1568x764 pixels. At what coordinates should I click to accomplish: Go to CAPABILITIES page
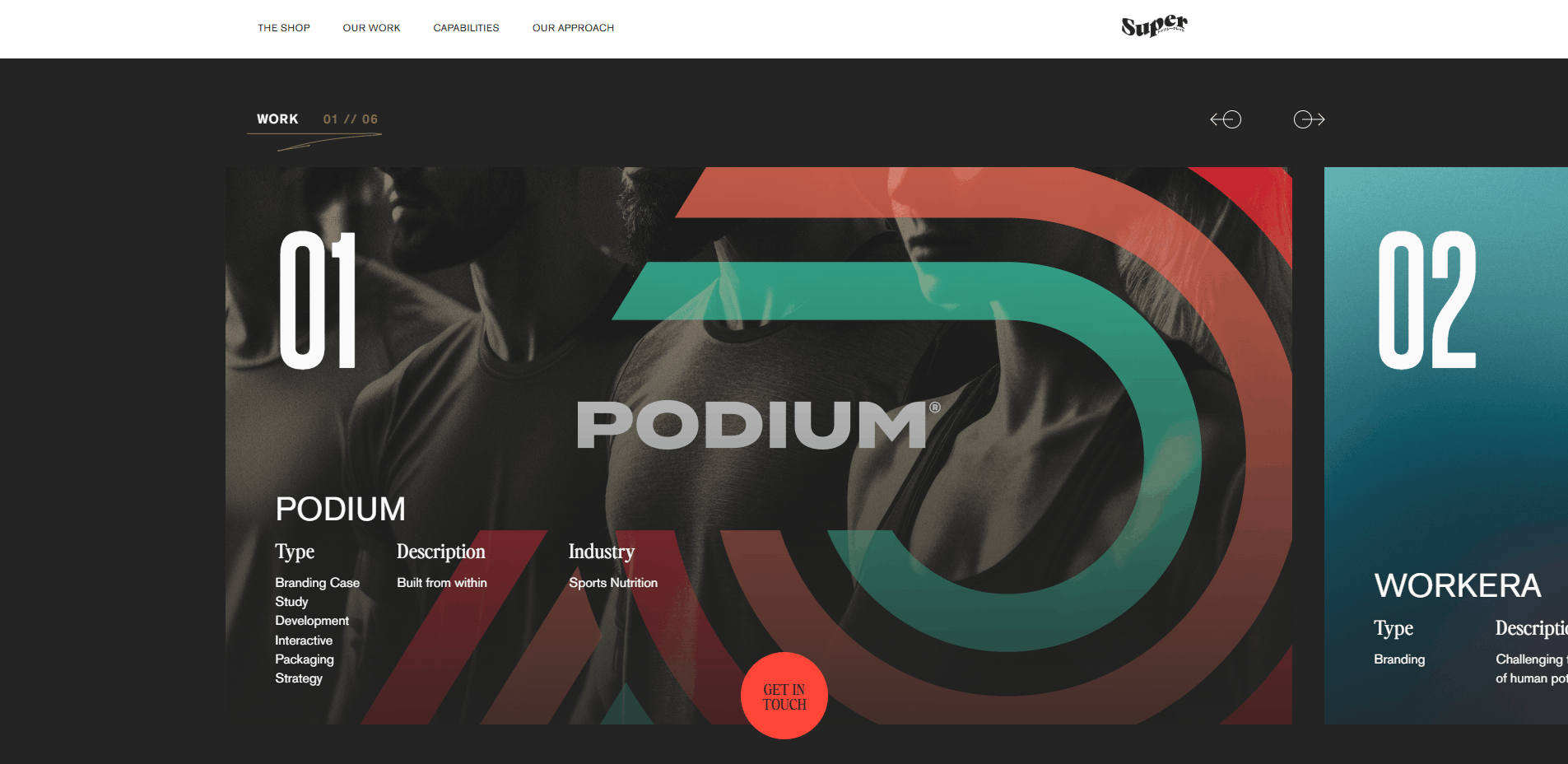click(x=466, y=28)
